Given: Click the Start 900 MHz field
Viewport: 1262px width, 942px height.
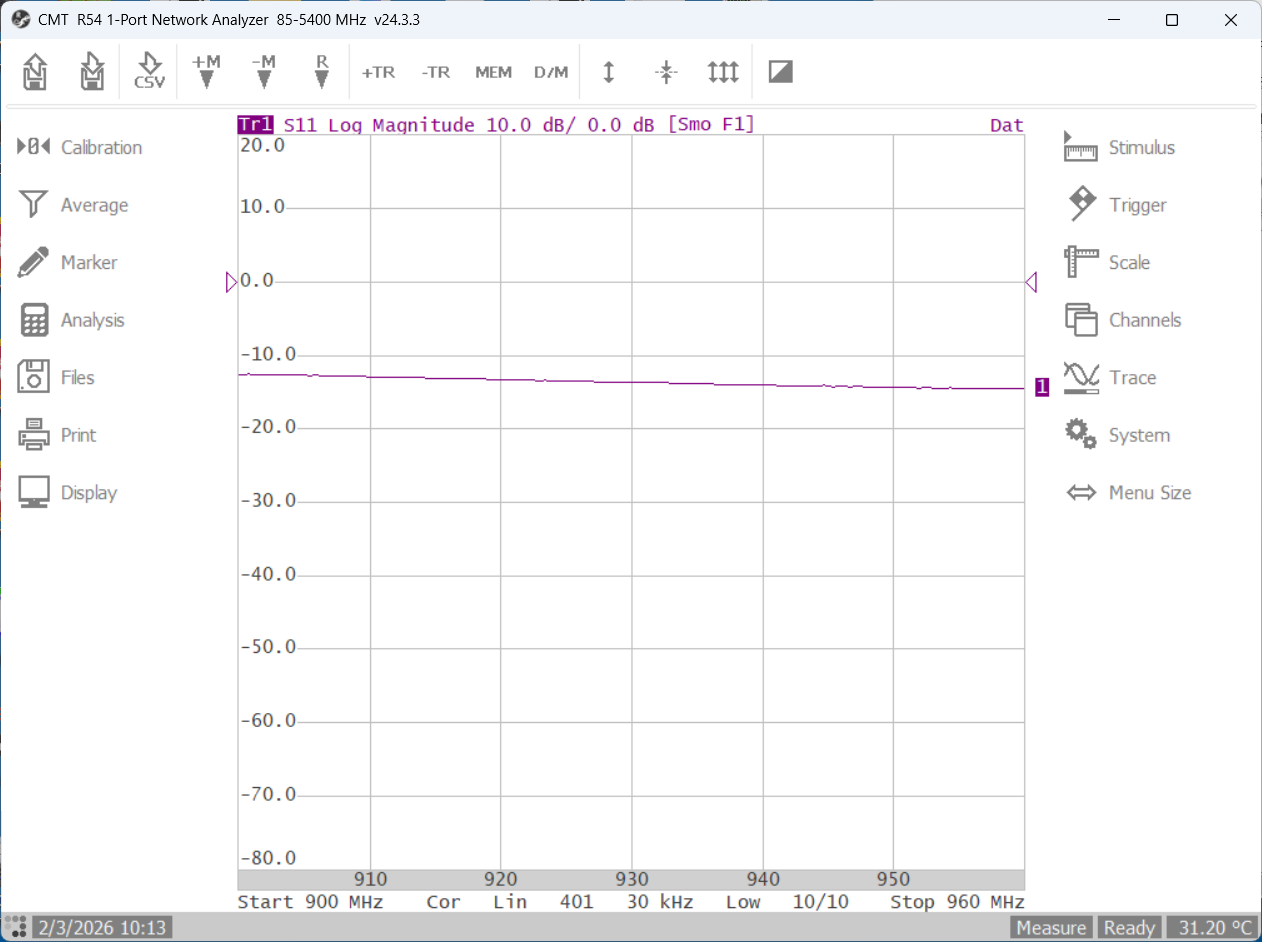Looking at the screenshot, I should tap(310, 902).
